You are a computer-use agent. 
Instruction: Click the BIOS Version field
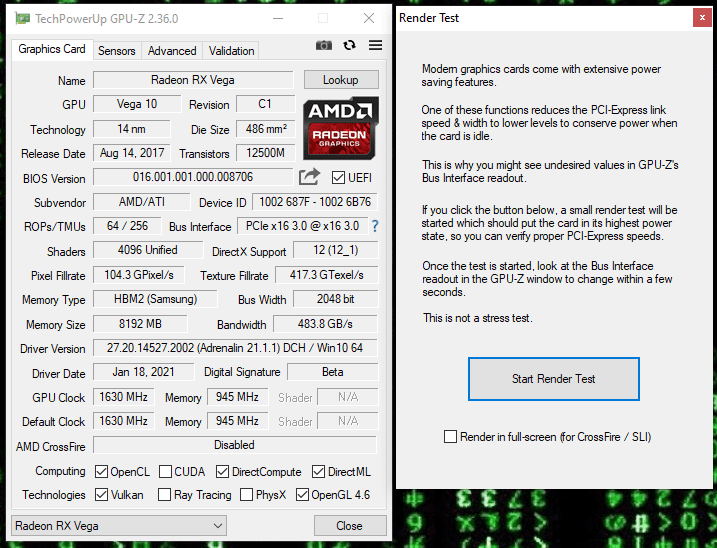click(x=193, y=177)
